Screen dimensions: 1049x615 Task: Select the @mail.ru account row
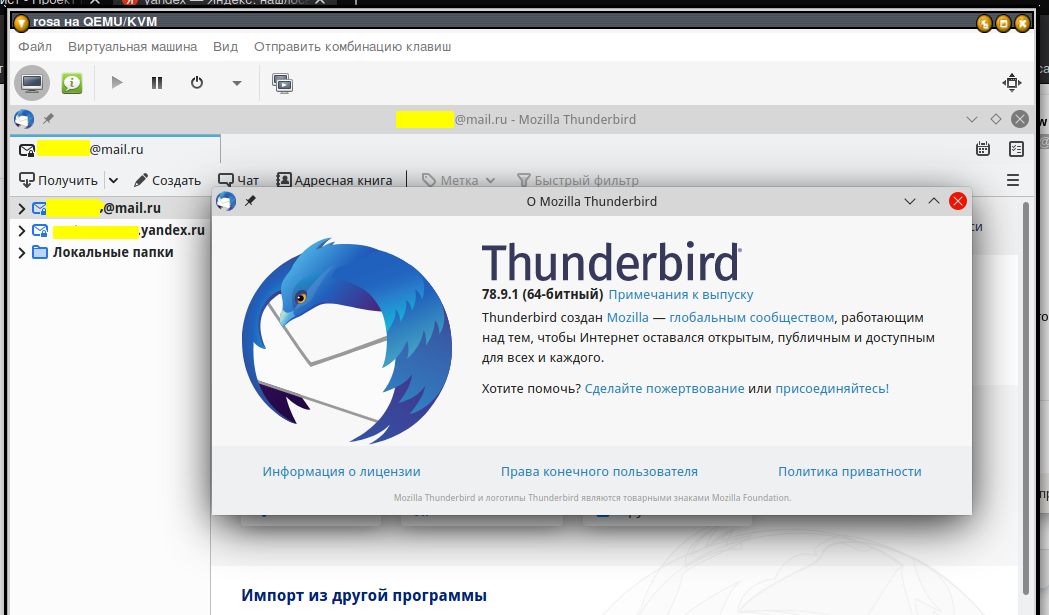coord(110,208)
